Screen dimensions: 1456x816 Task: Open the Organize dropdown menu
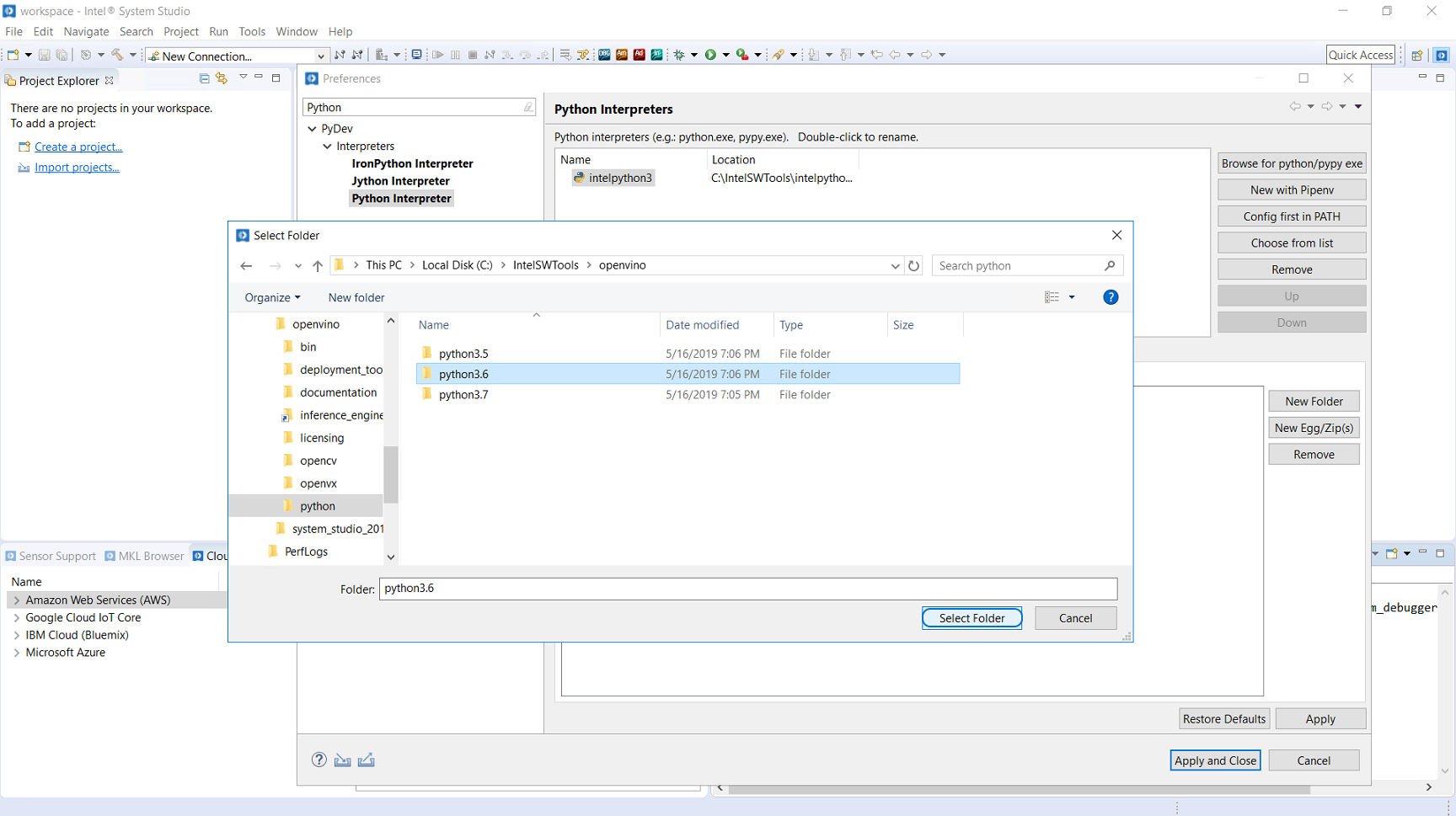272,297
